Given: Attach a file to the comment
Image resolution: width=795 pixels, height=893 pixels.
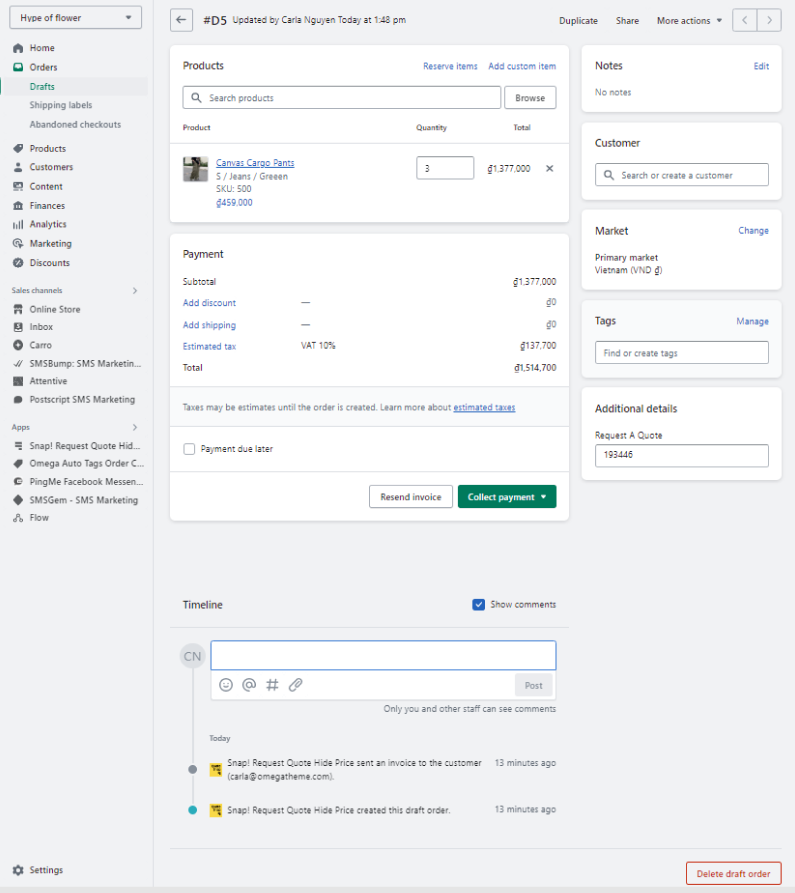Looking at the screenshot, I should click(295, 685).
